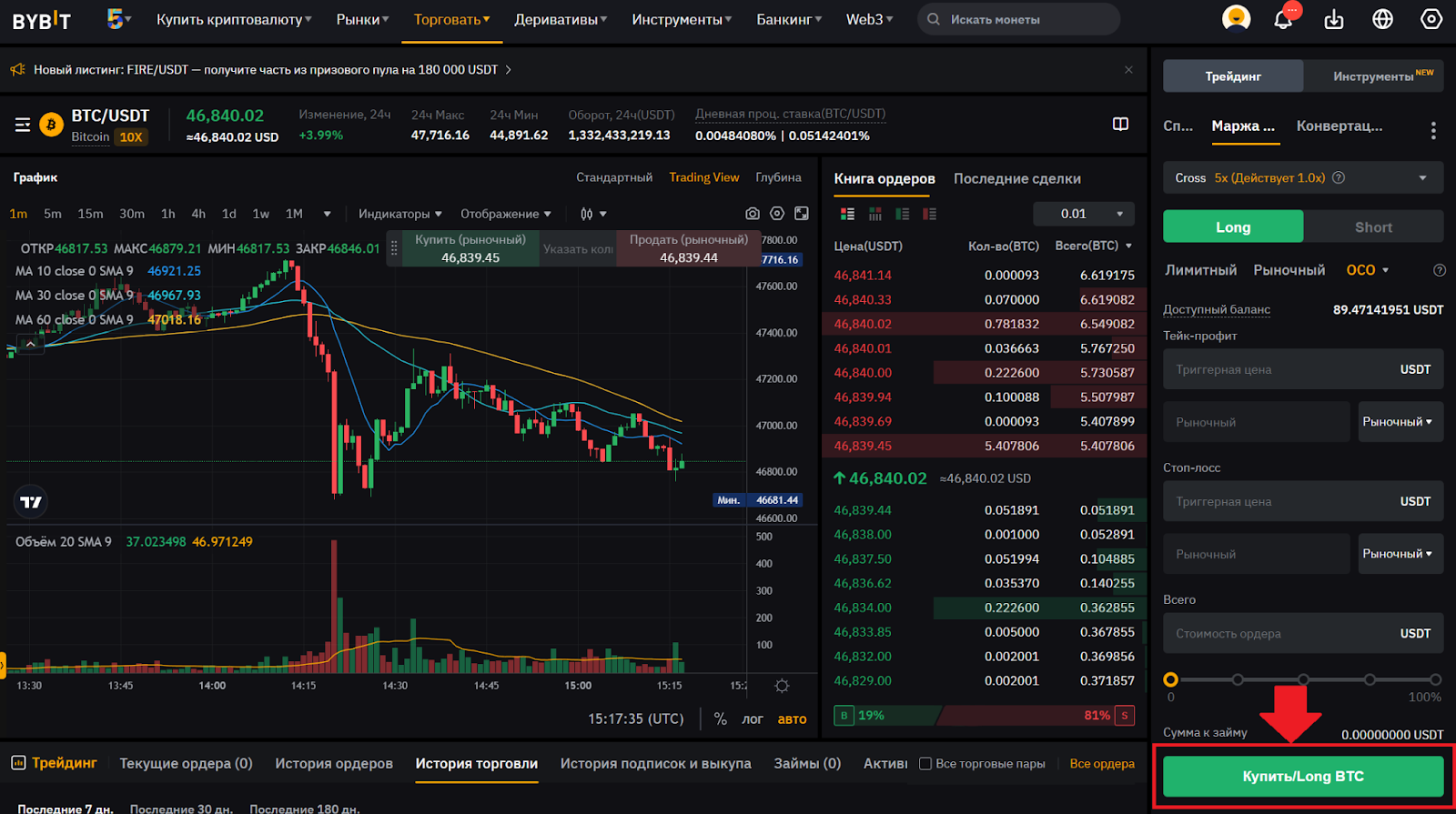Open 'Текущие ордера (0)' tab
Image resolution: width=1456 pixels, height=814 pixels.
click(x=186, y=763)
